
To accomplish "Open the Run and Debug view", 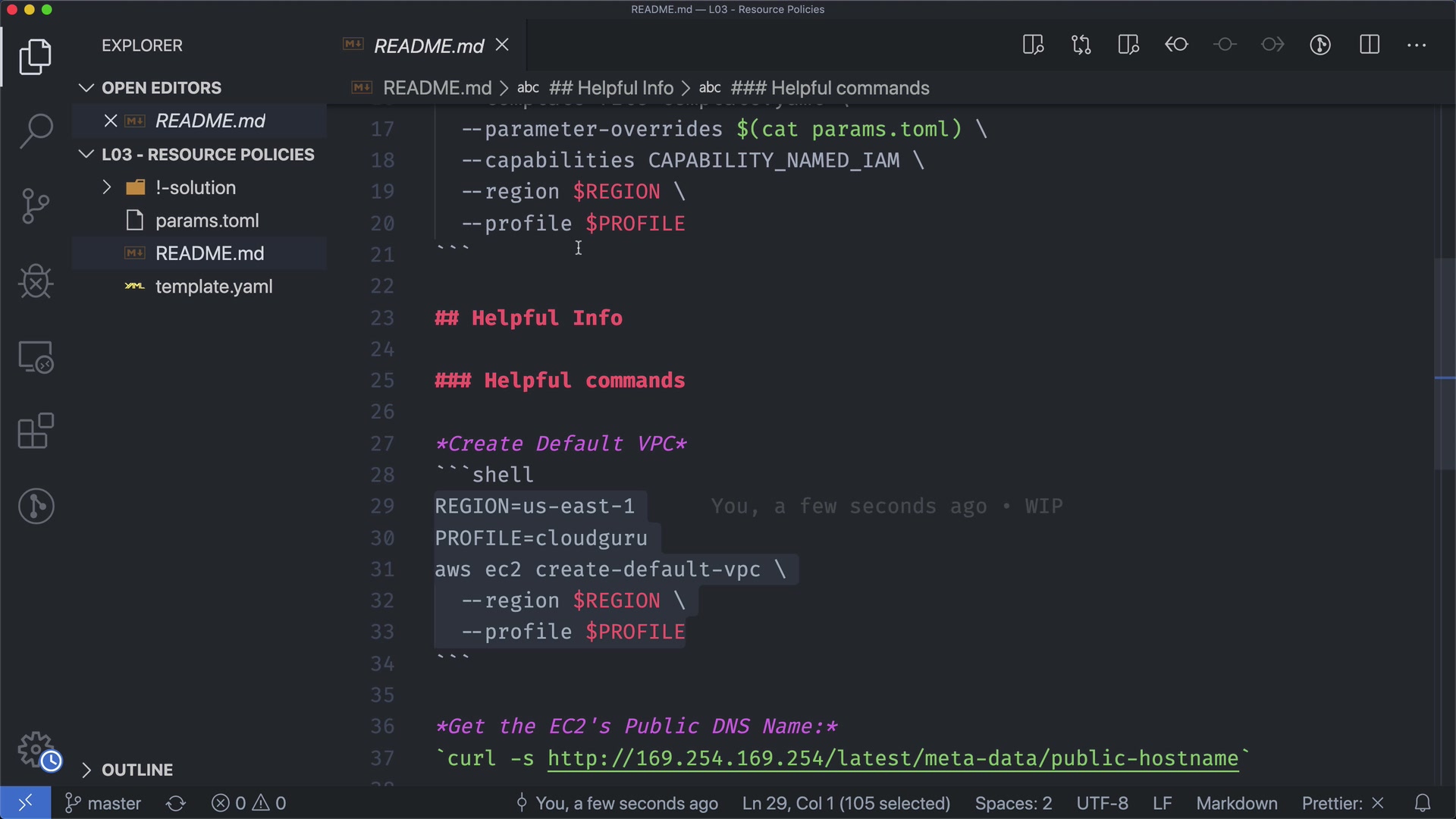I will [x=36, y=281].
